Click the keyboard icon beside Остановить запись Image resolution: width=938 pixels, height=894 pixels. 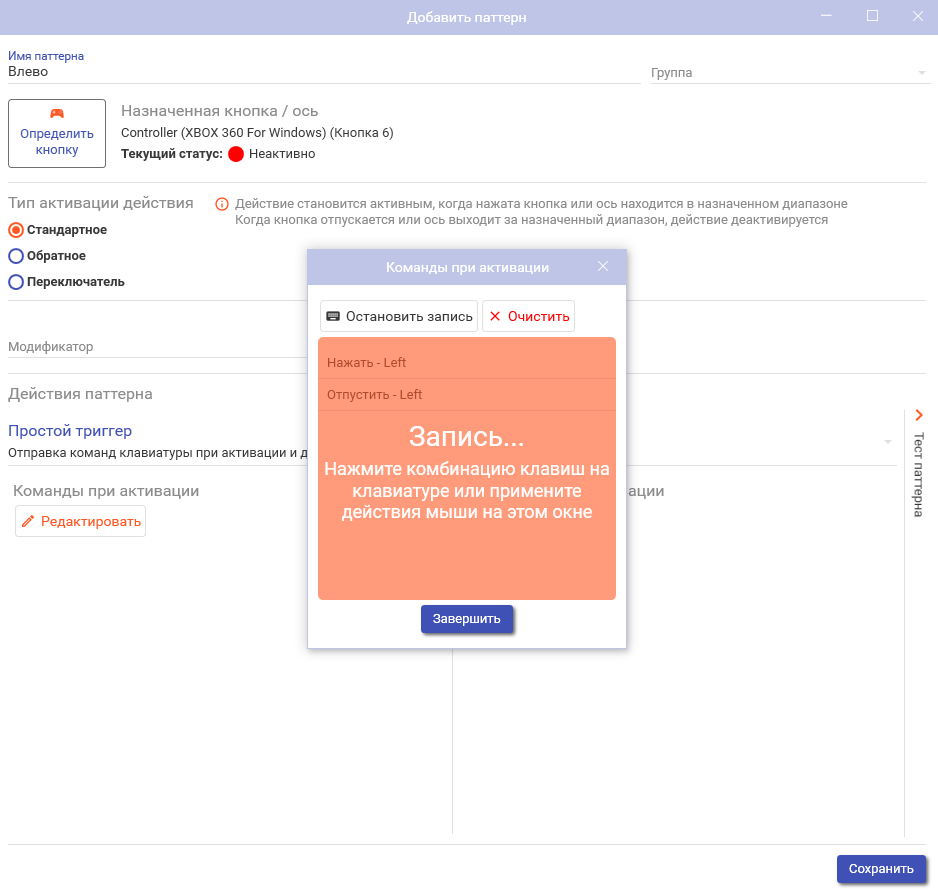333,316
